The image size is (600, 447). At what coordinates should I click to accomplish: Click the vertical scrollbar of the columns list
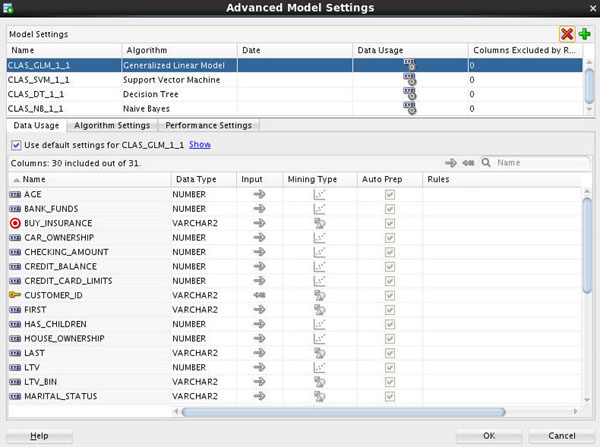587,245
